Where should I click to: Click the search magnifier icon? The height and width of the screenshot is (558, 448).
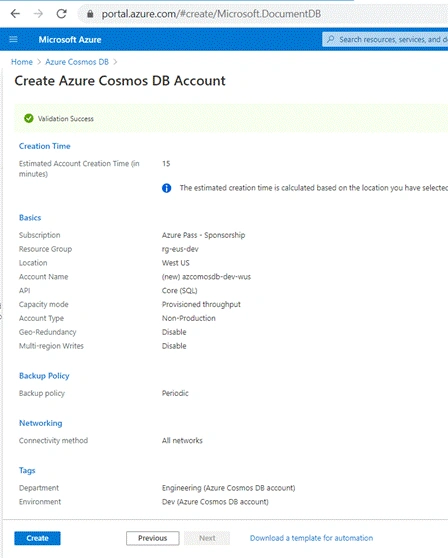[331, 39]
